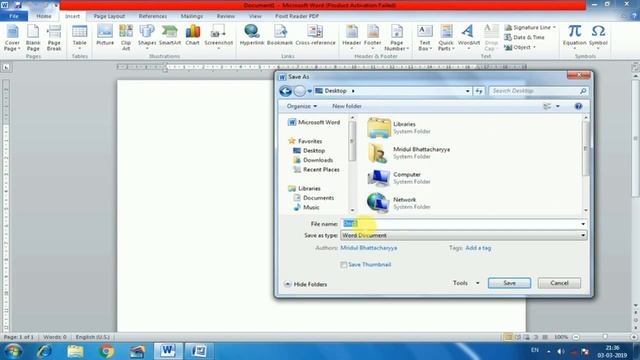Click the Back arrow in Save As dialog
This screenshot has width=640, height=360.
(285, 91)
